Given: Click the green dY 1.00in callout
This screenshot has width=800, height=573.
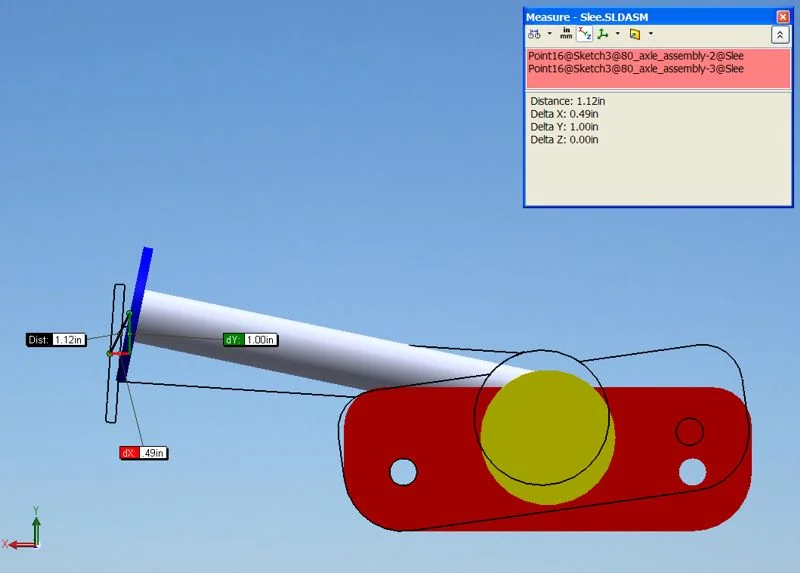Looking at the screenshot, I should point(250,340).
